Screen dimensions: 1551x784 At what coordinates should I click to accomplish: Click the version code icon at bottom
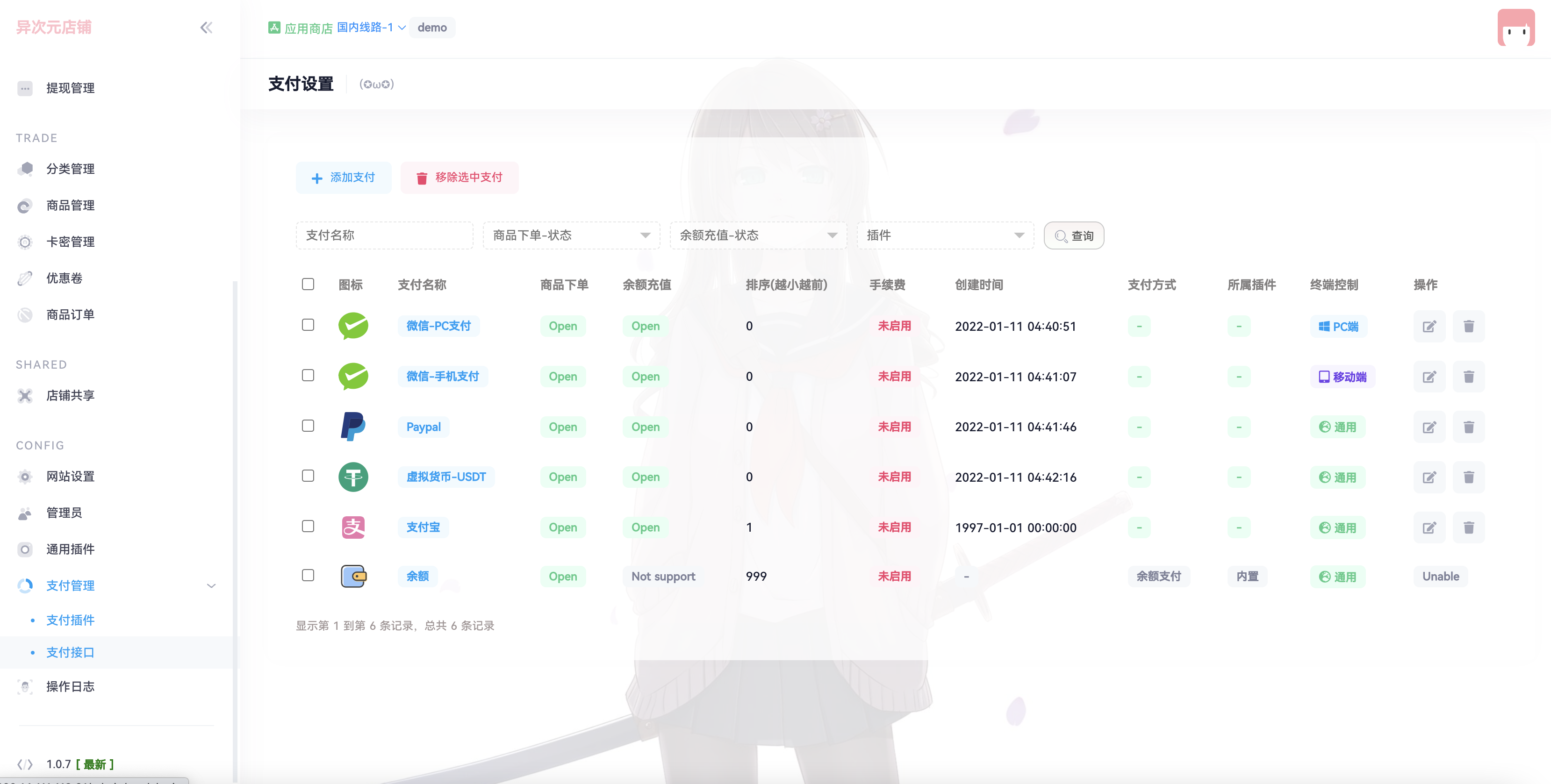(x=25, y=764)
